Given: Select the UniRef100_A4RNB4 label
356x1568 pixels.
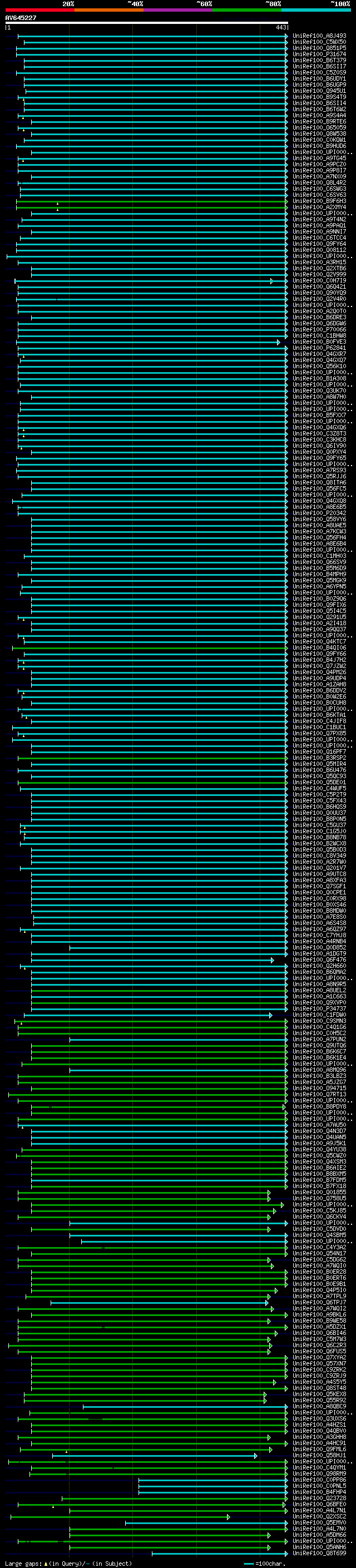Looking at the screenshot, I should [319, 942].
